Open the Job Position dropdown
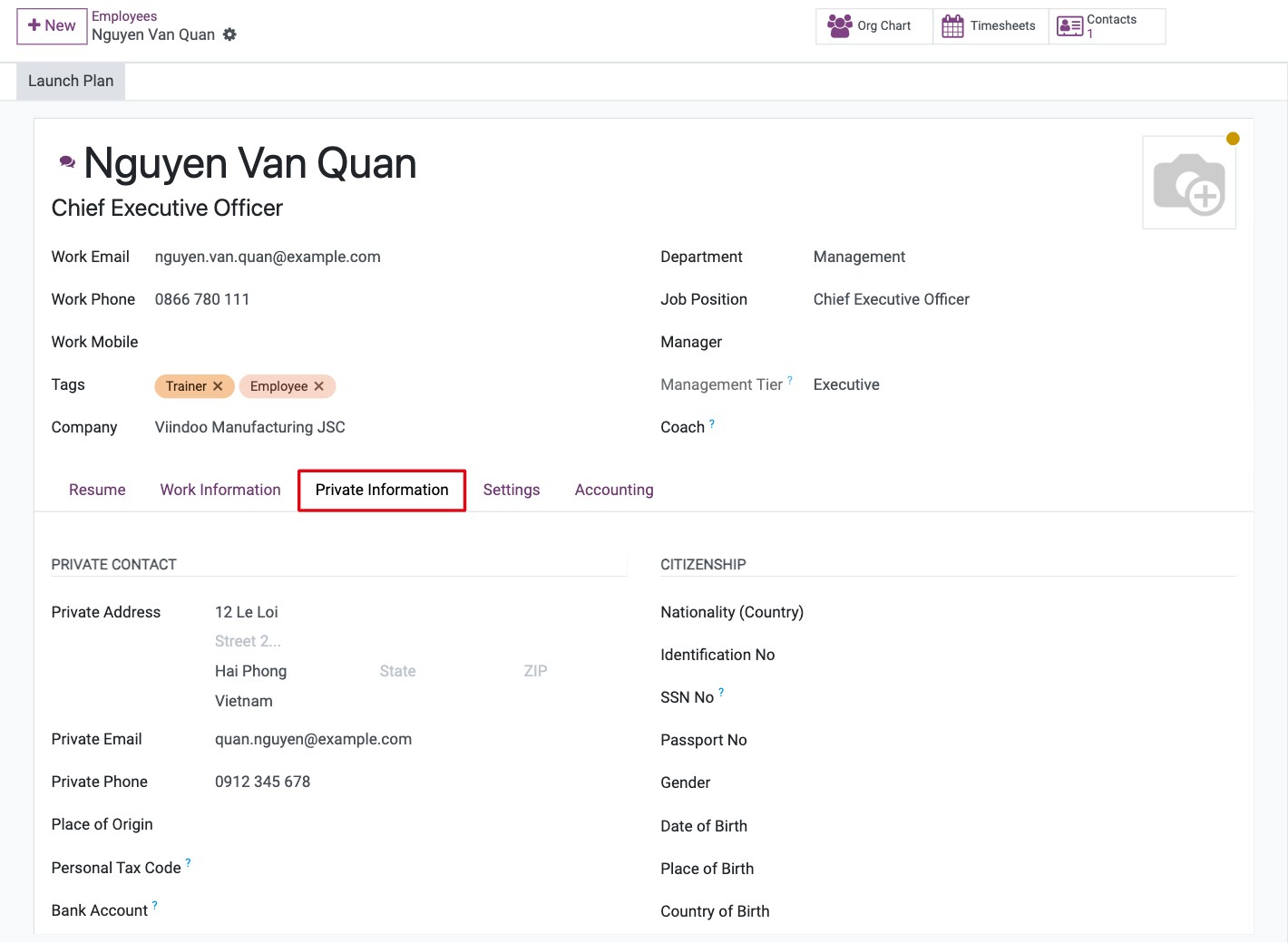Screen dimensions: 1288x943 tap(1024, 300)
